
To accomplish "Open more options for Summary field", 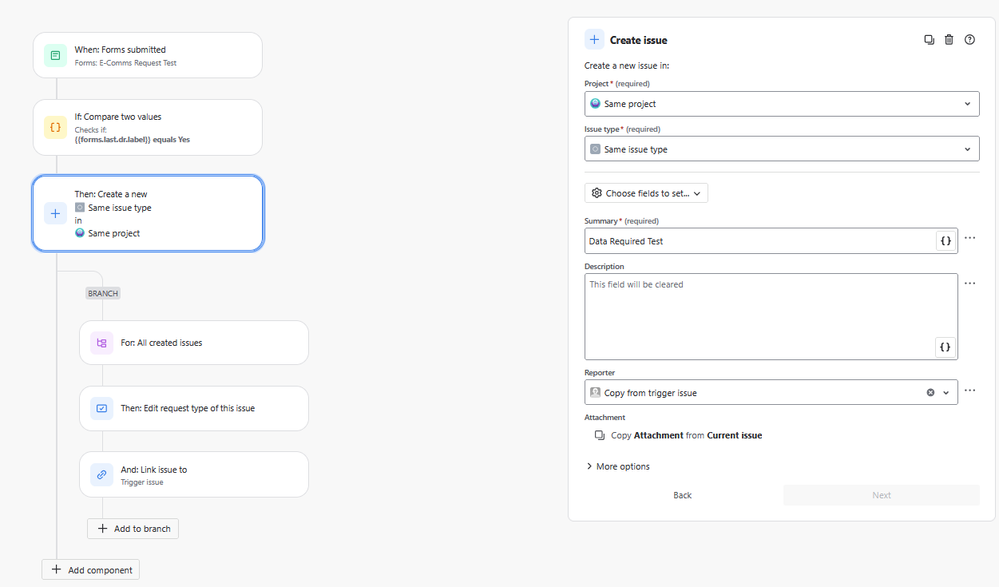I will tap(970, 238).
